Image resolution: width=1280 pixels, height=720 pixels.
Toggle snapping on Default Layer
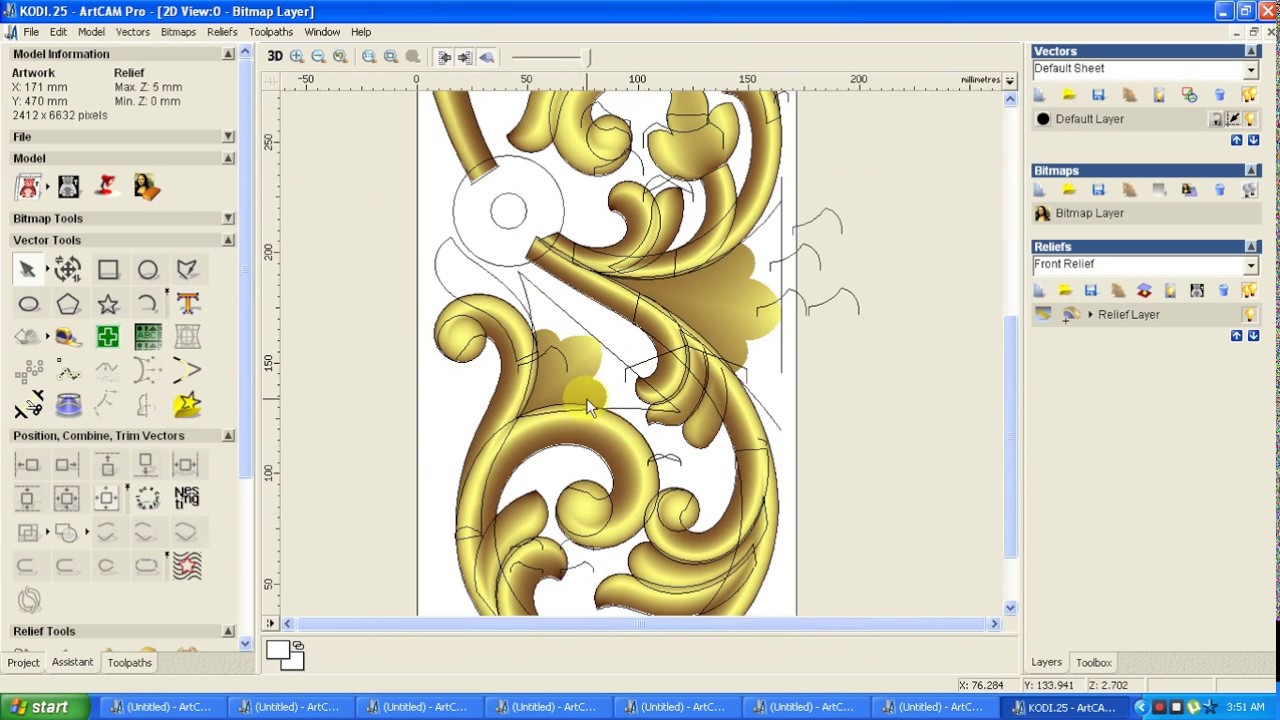pos(1233,119)
